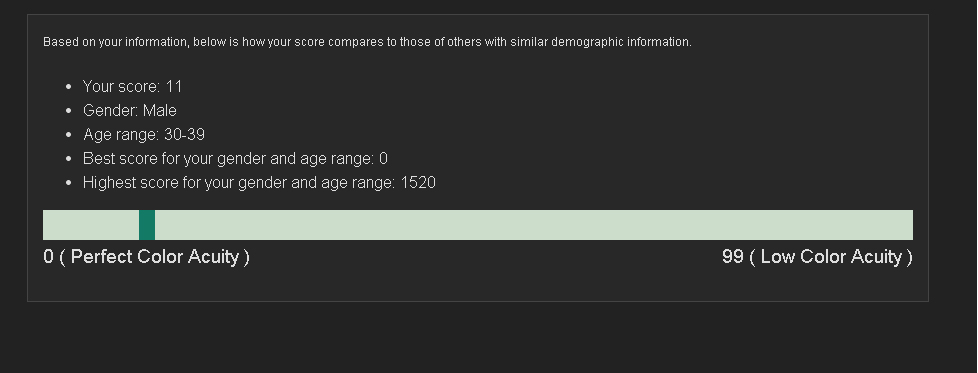This screenshot has height=373, width=978.
Task: Click the '0 ( Perfect Color Acuity )' label
Action: (x=147, y=256)
